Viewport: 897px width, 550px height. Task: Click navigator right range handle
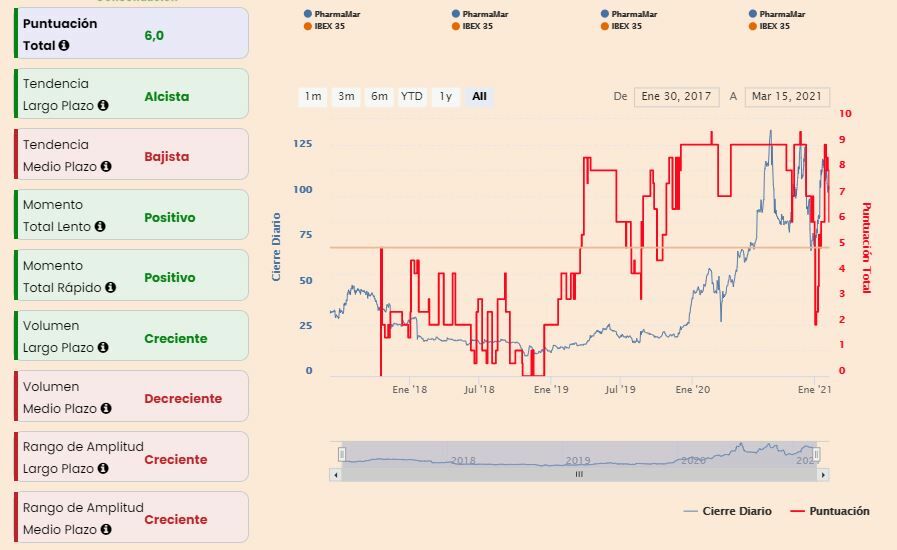coord(816,454)
